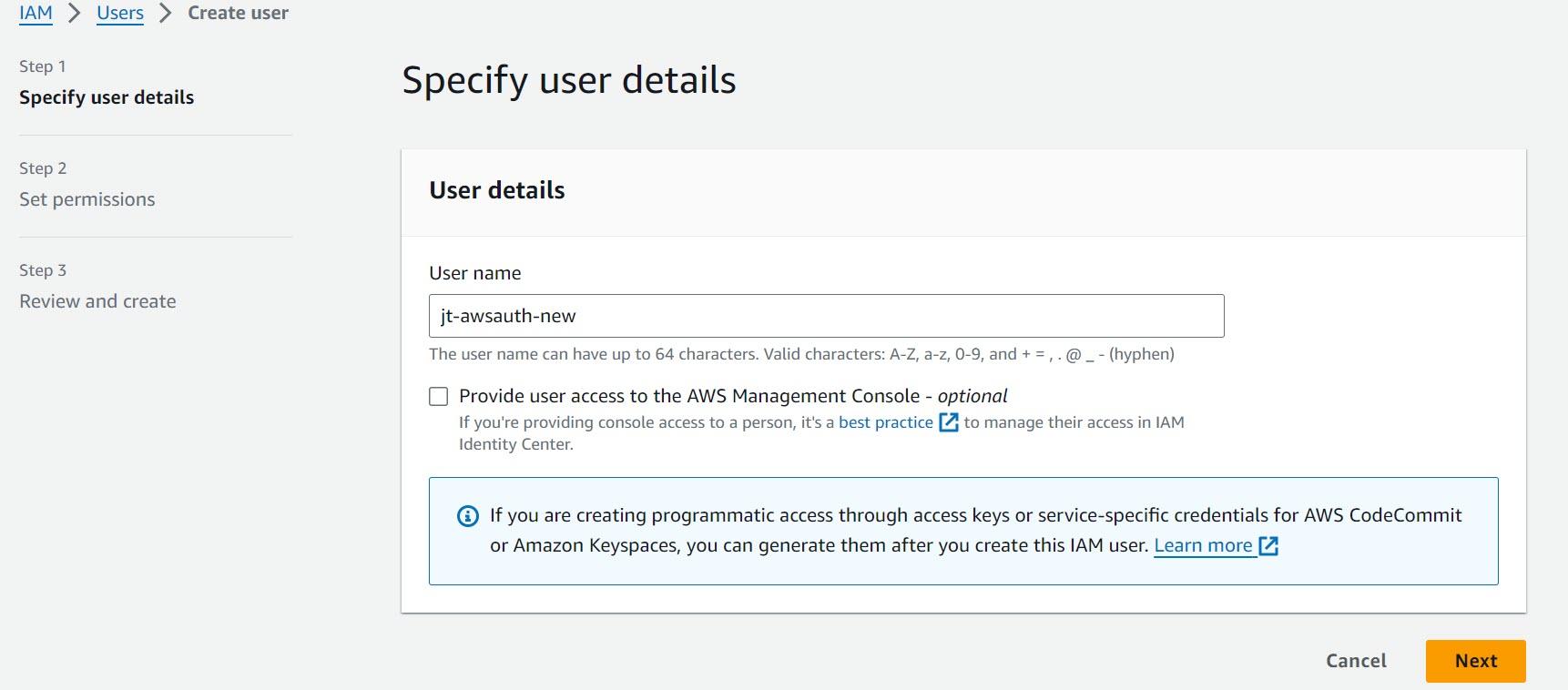The width and height of the screenshot is (1568, 690).
Task: Open the "Learn more" link
Action: pos(1204,546)
